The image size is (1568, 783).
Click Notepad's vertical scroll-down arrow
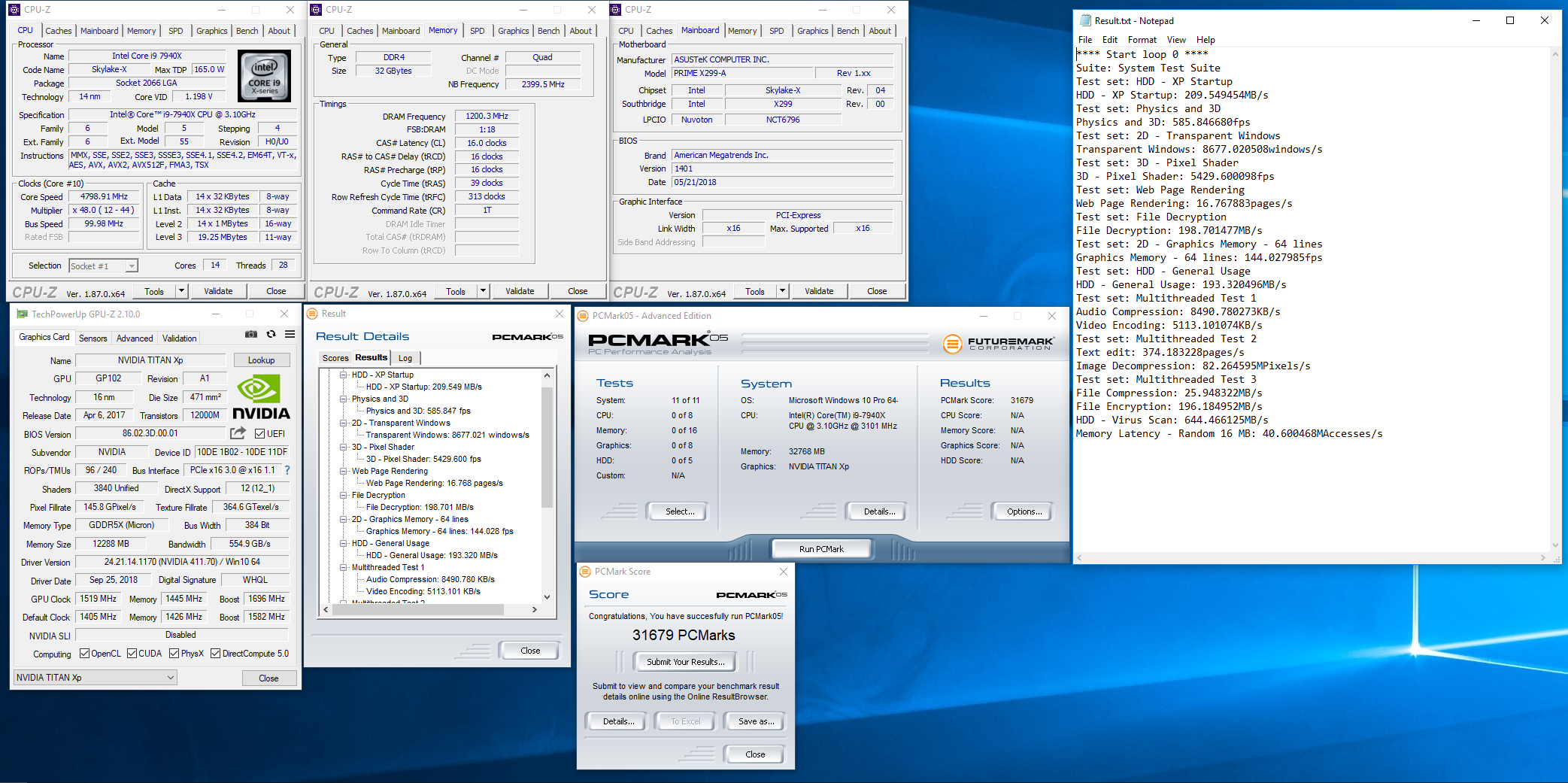point(1556,547)
